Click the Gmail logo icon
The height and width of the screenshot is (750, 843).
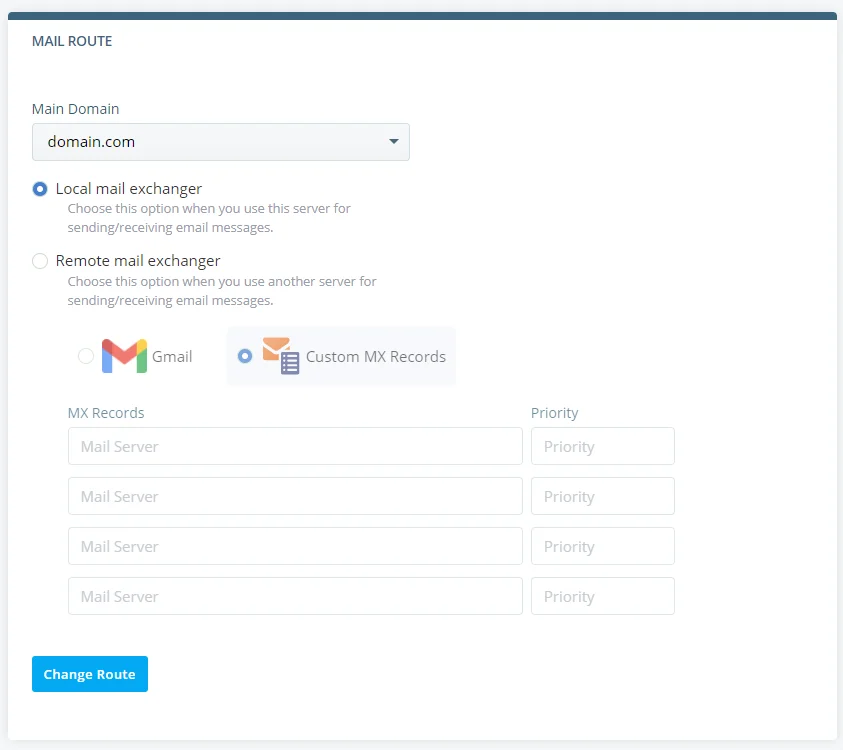click(121, 356)
